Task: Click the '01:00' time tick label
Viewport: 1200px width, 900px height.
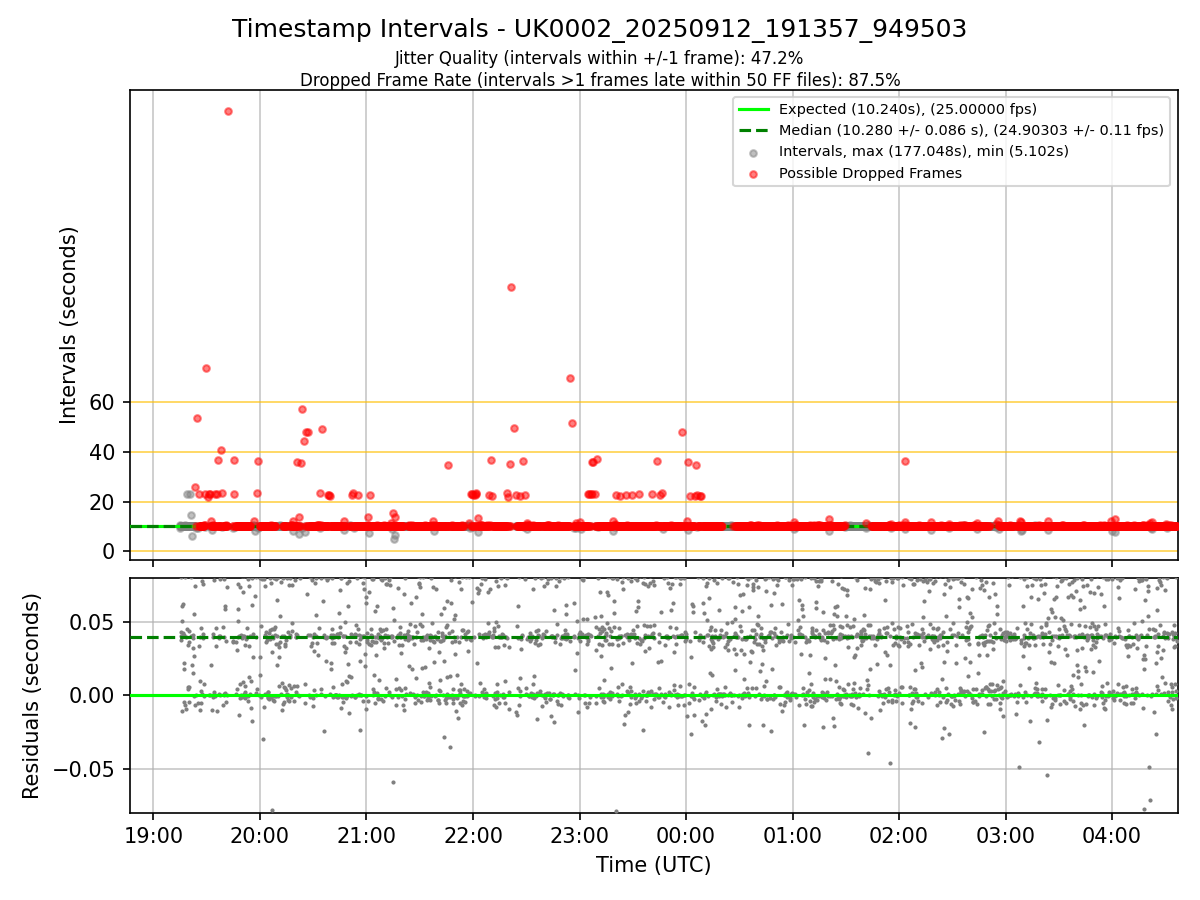Action: (793, 834)
